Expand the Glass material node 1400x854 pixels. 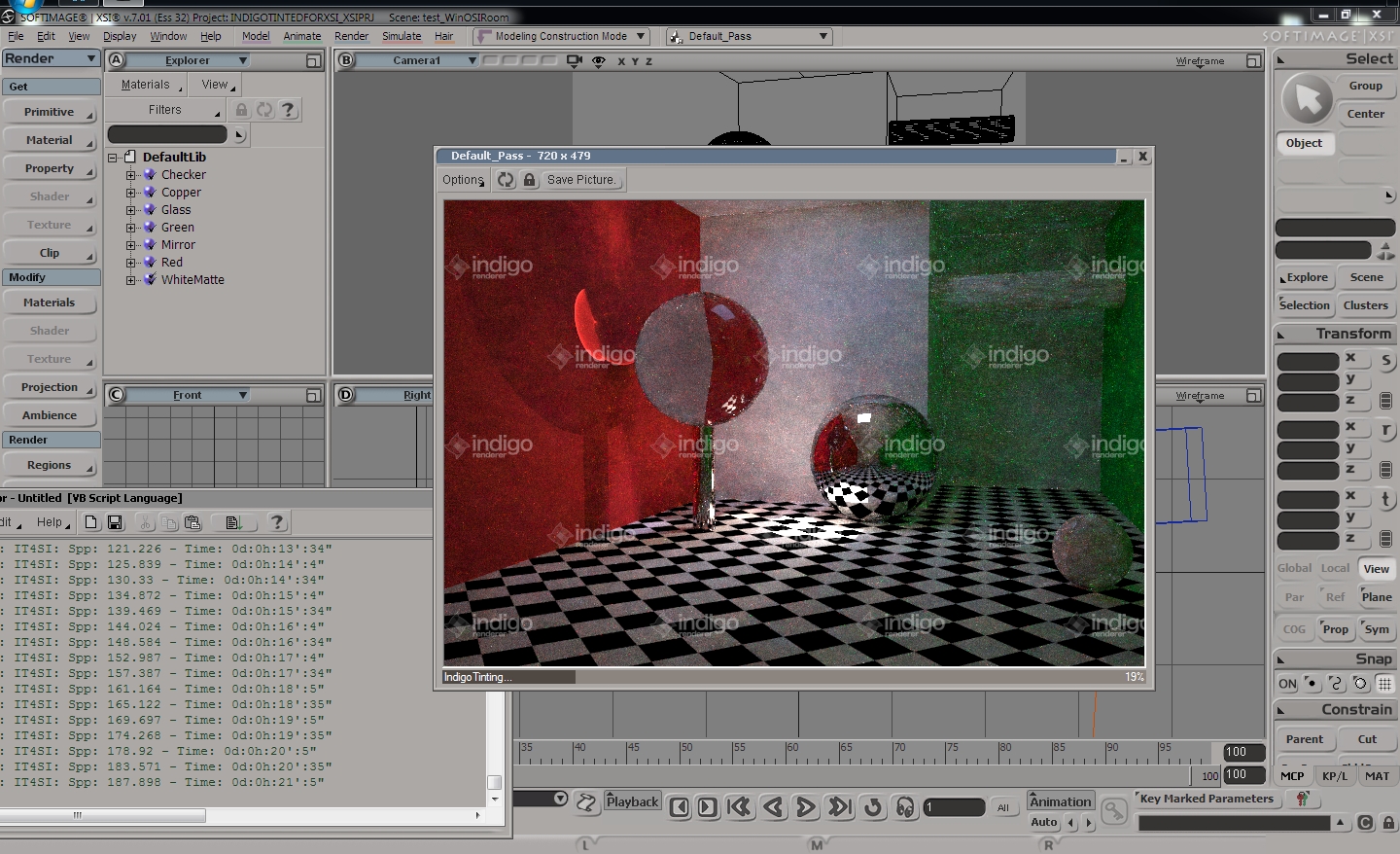(131, 210)
